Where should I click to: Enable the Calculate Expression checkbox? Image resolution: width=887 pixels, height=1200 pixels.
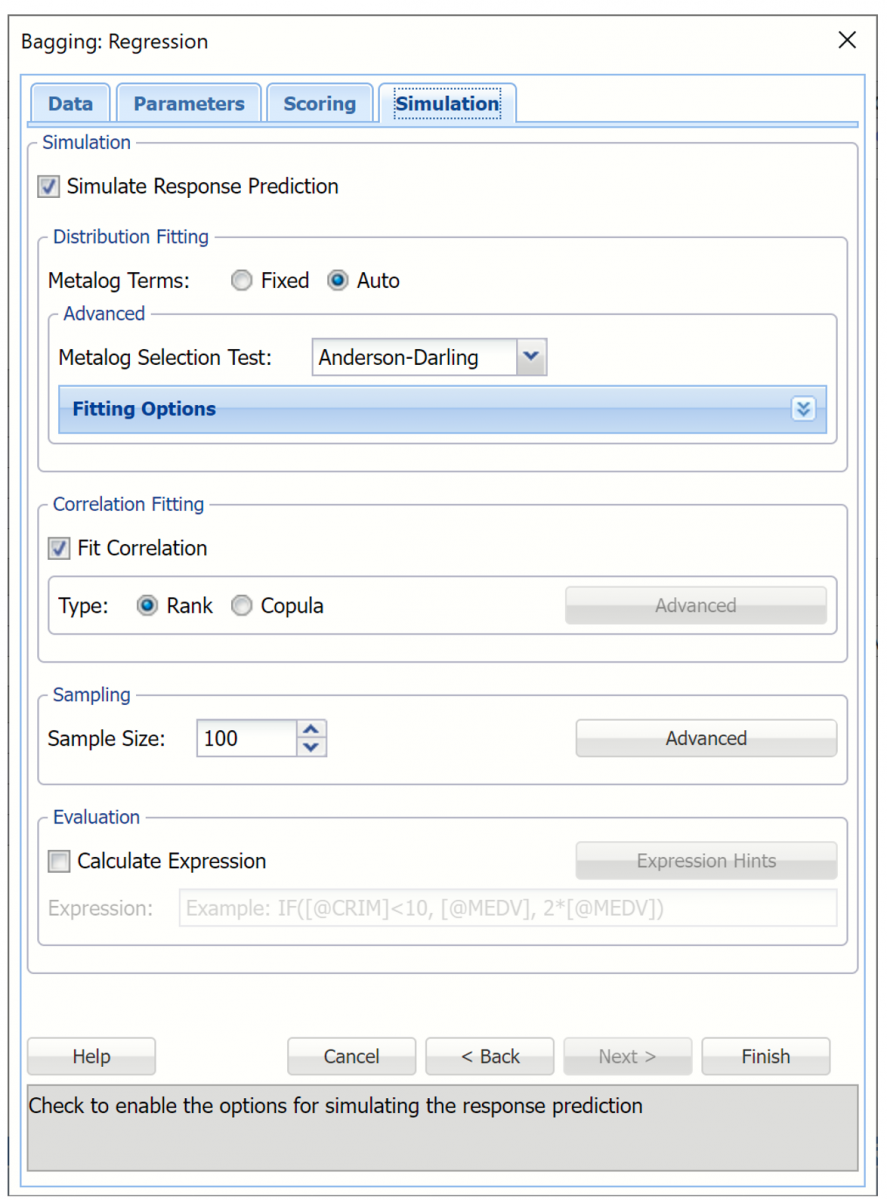(x=60, y=861)
